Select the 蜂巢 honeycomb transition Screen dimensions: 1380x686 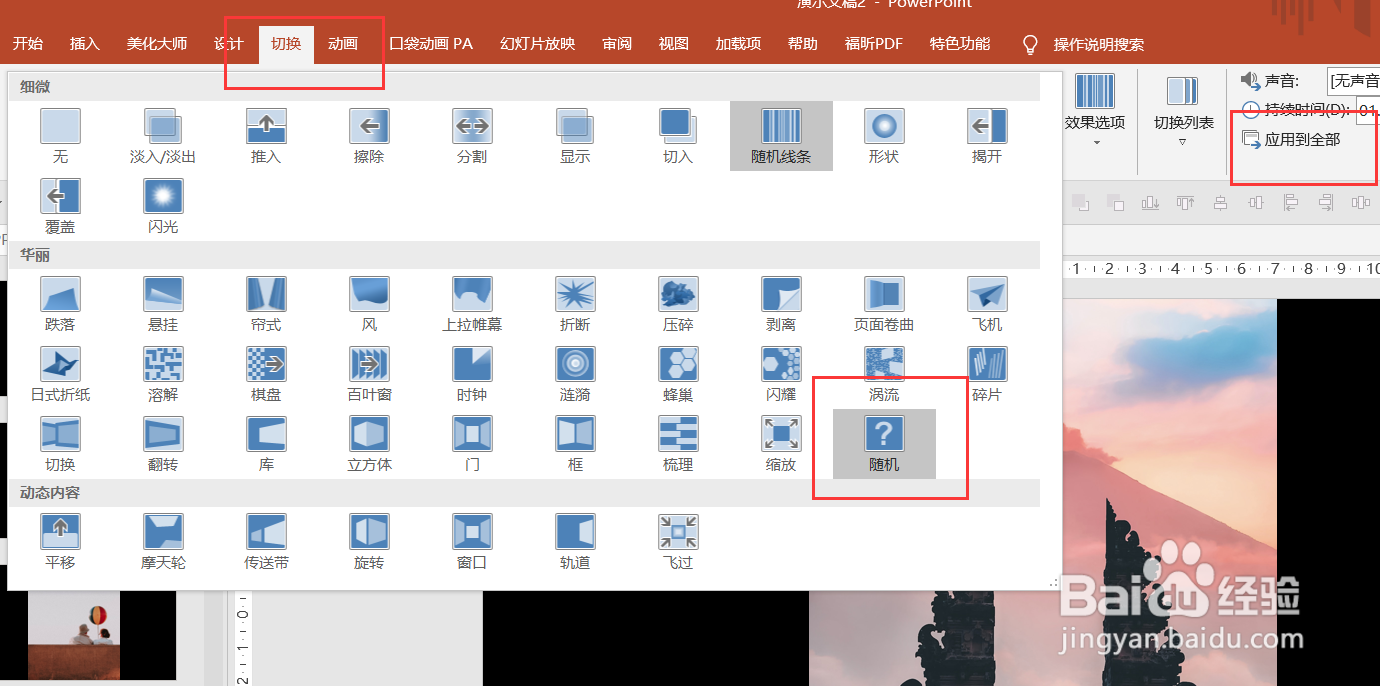click(678, 374)
